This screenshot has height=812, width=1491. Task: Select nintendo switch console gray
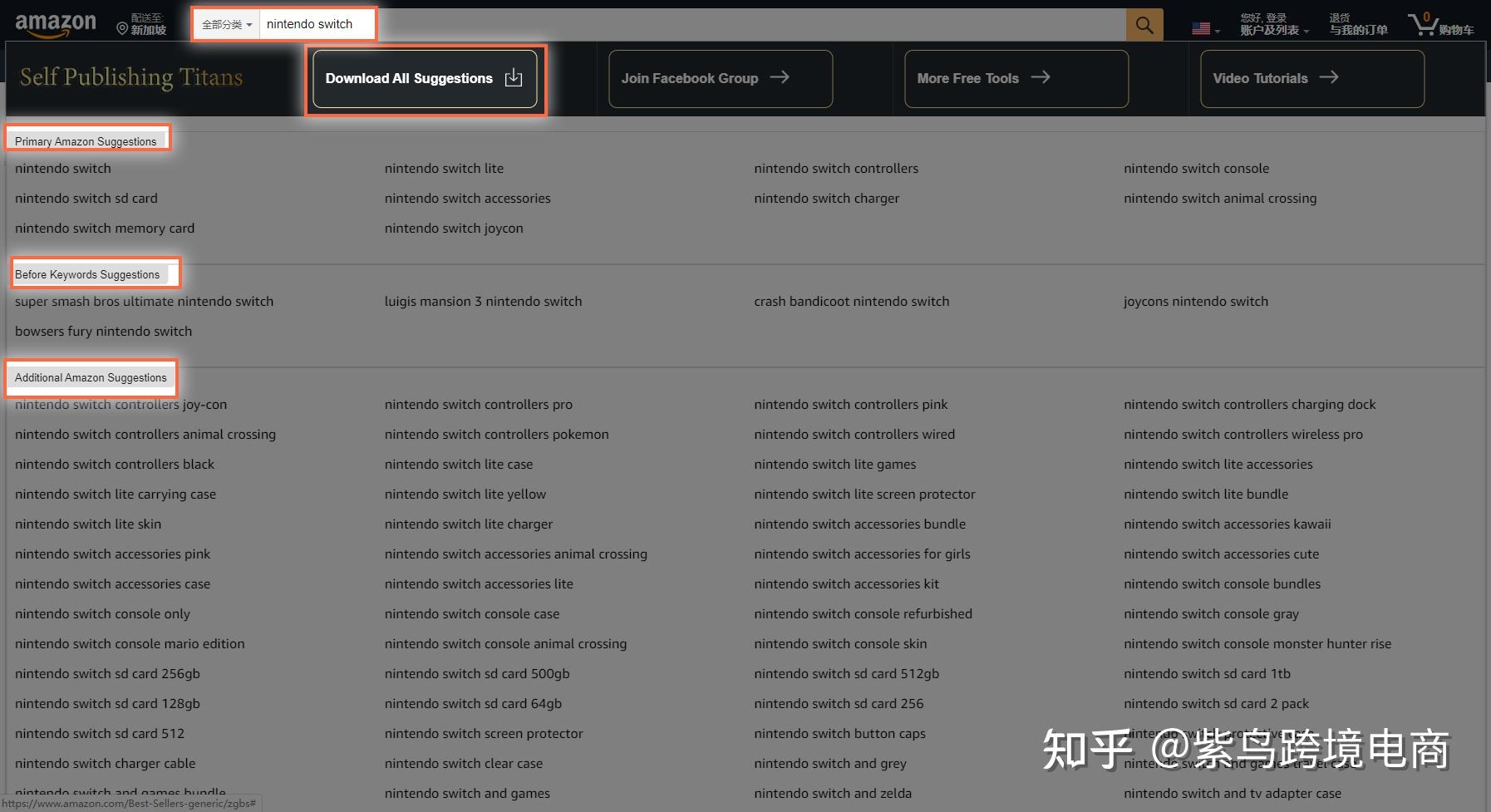pyautogui.click(x=1212, y=613)
